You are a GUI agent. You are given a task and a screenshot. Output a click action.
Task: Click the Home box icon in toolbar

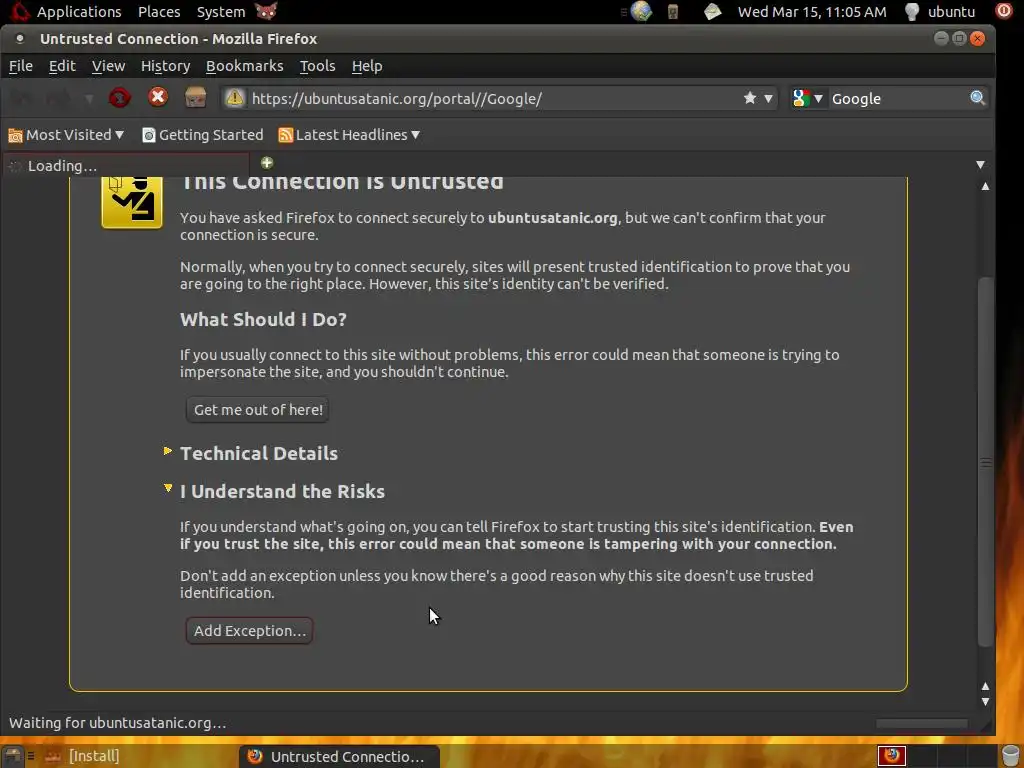click(x=195, y=98)
